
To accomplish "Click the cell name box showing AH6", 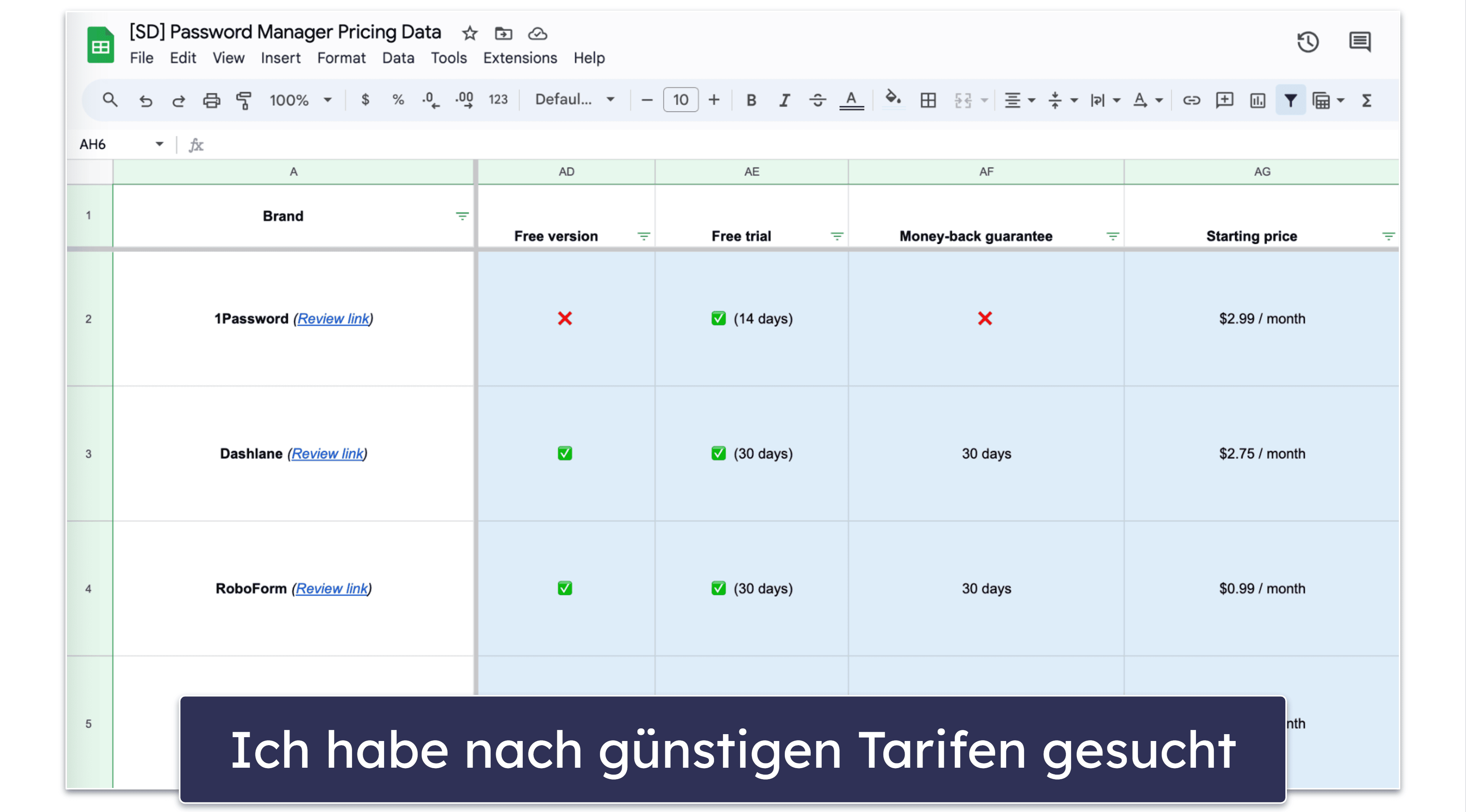I will pyautogui.click(x=107, y=145).
